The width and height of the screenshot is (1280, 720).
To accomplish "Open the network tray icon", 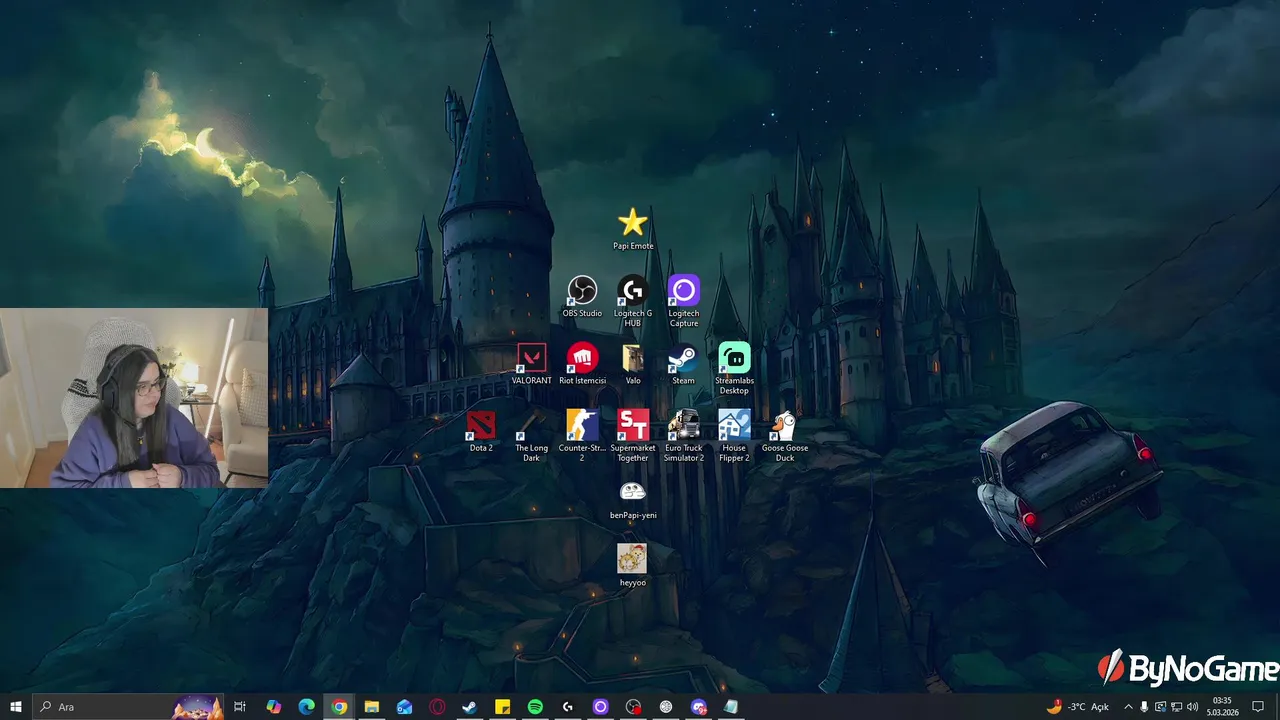I will (1176, 706).
